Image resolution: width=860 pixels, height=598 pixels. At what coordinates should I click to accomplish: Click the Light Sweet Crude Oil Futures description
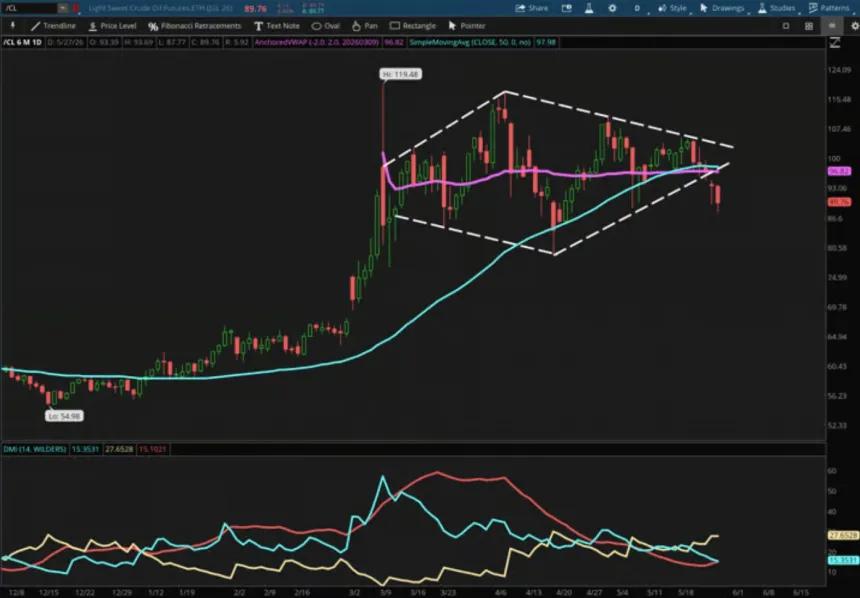[x=160, y=8]
